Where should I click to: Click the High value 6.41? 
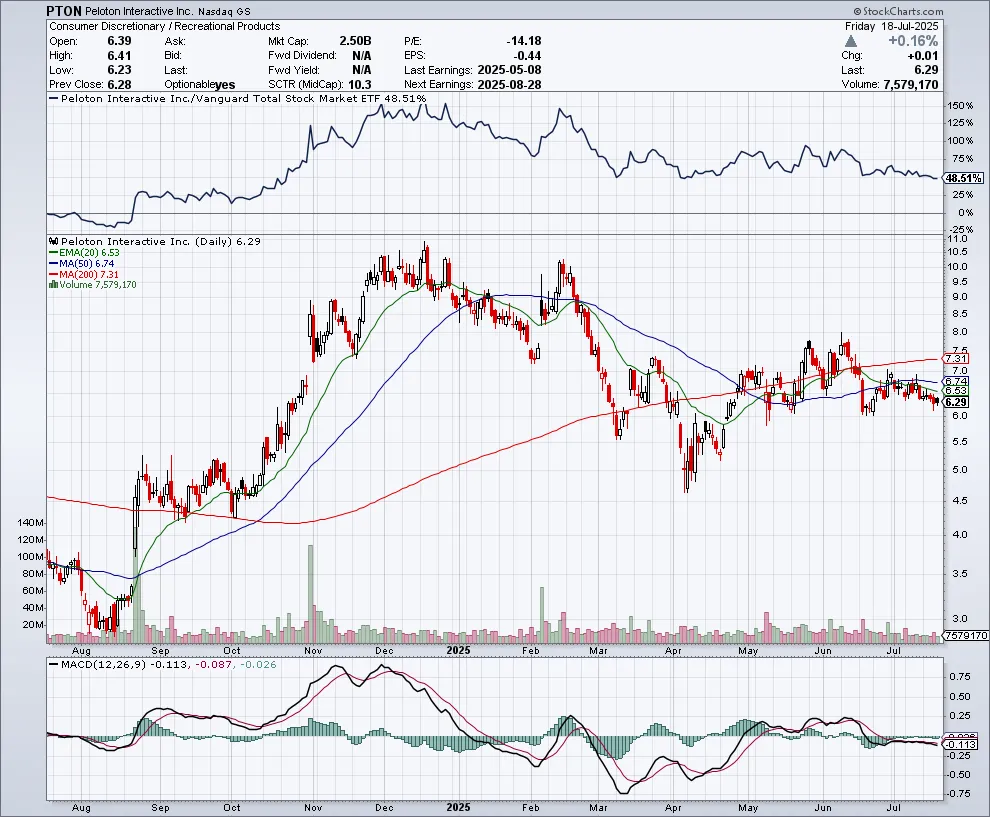click(119, 56)
